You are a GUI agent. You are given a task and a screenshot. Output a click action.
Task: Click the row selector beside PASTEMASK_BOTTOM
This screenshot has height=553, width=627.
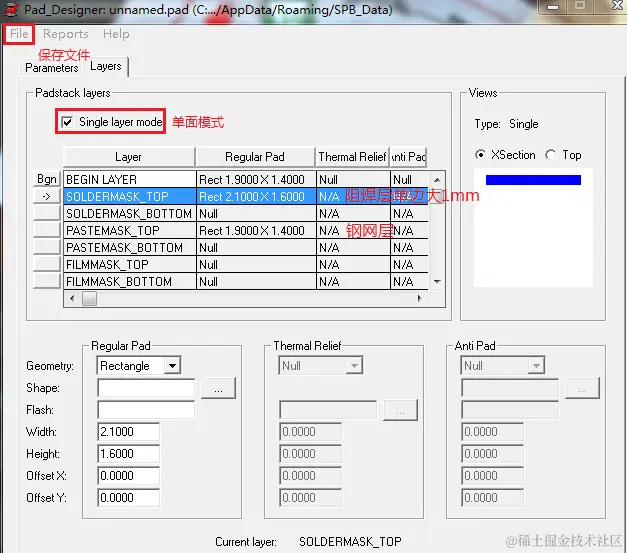pos(47,247)
